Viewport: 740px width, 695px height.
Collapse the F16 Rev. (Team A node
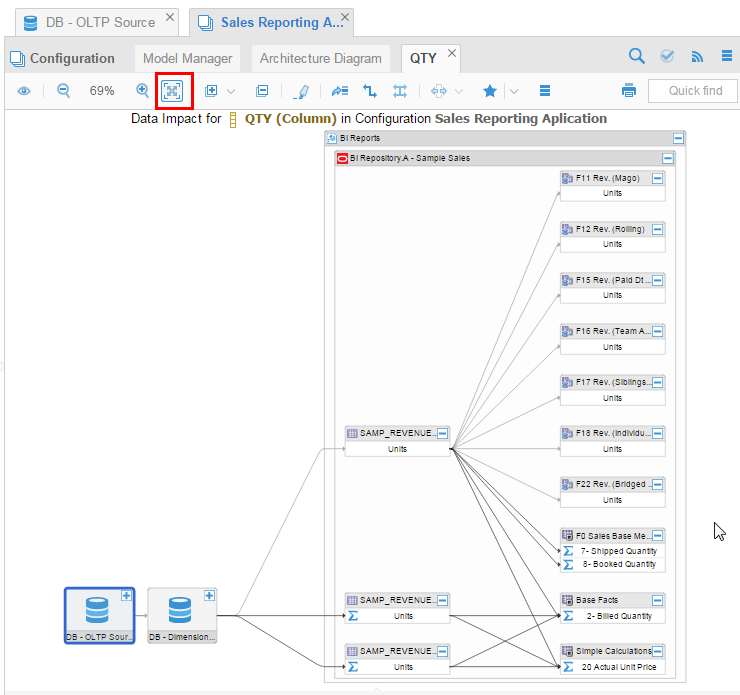pyautogui.click(x=657, y=331)
